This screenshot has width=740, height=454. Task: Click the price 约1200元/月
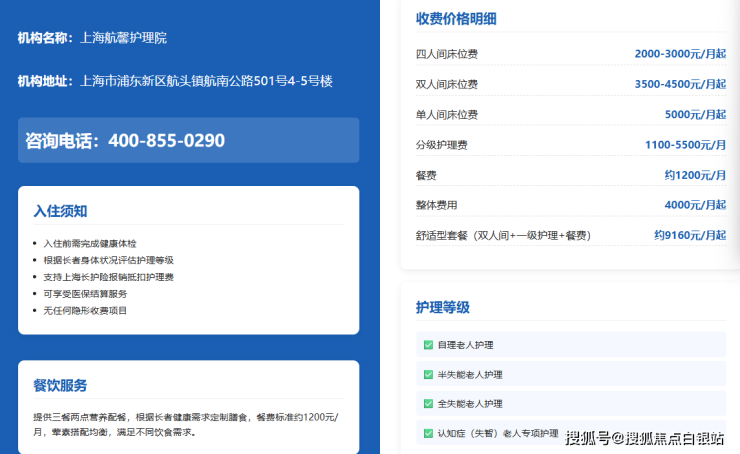[x=696, y=175]
